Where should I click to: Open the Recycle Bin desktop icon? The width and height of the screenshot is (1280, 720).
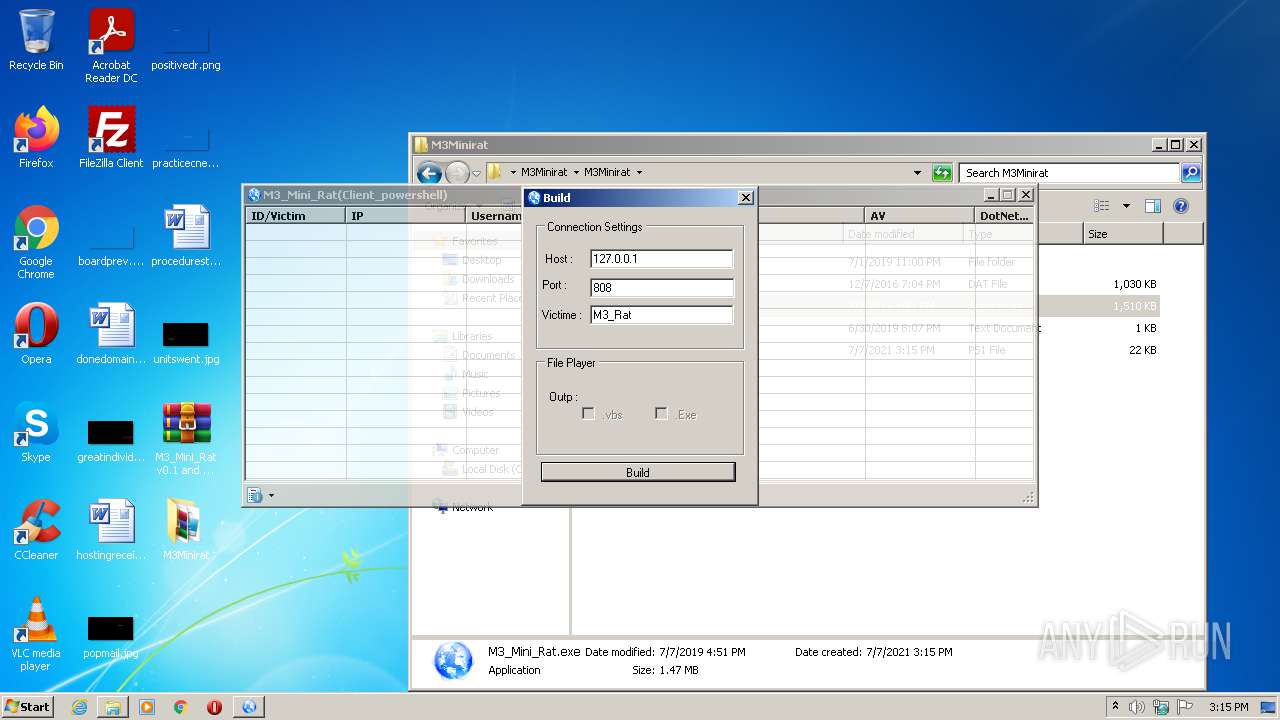(x=36, y=40)
